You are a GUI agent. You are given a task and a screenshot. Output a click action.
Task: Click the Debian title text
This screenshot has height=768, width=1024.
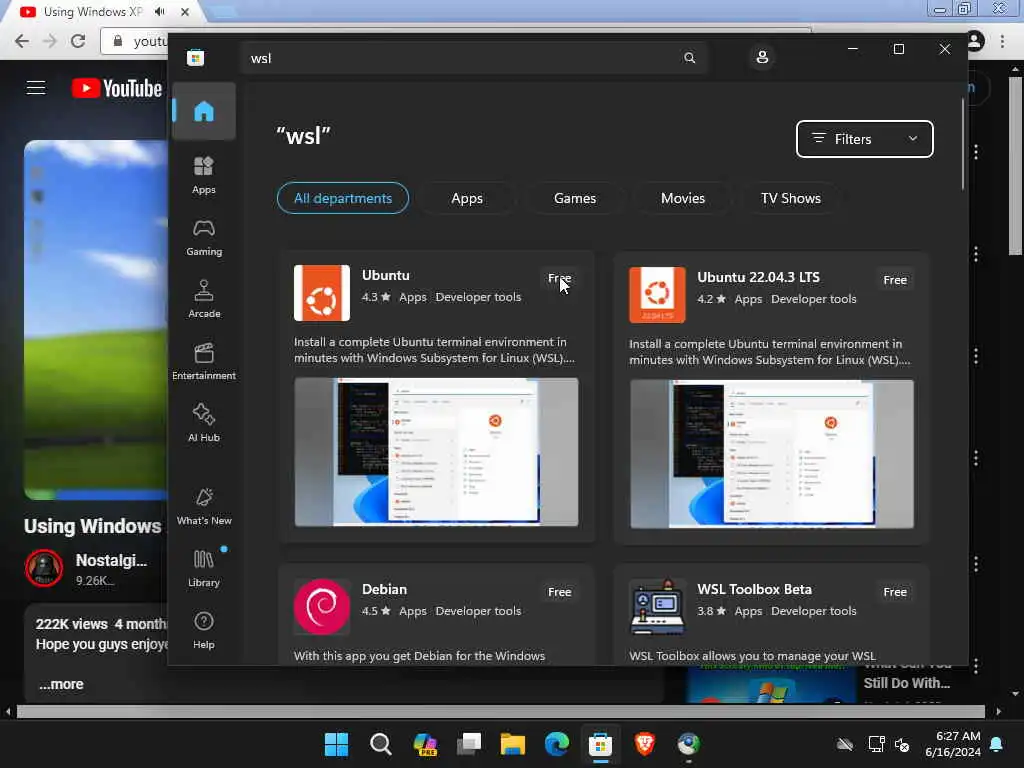385,589
